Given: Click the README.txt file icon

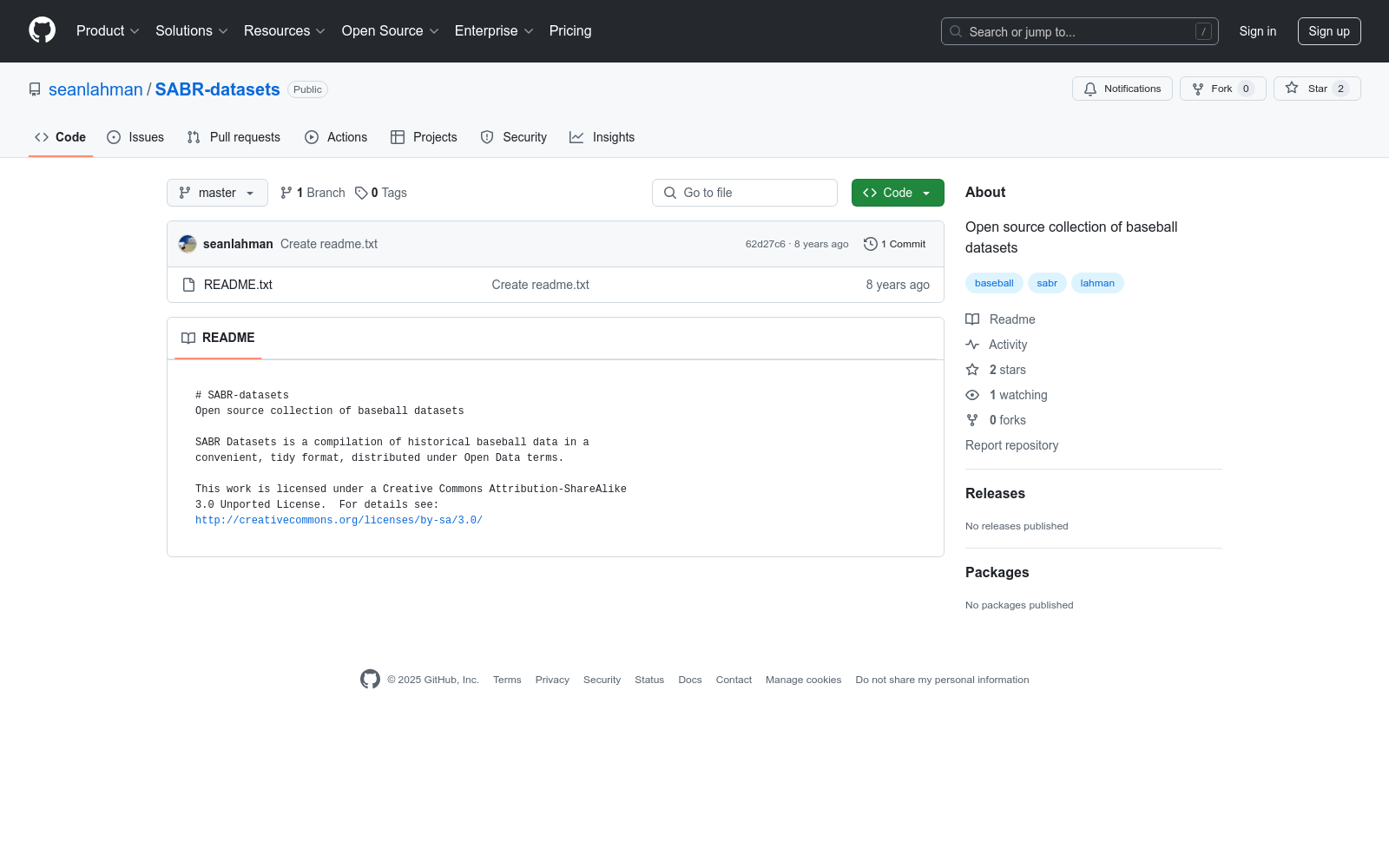Looking at the screenshot, I should click(x=188, y=285).
